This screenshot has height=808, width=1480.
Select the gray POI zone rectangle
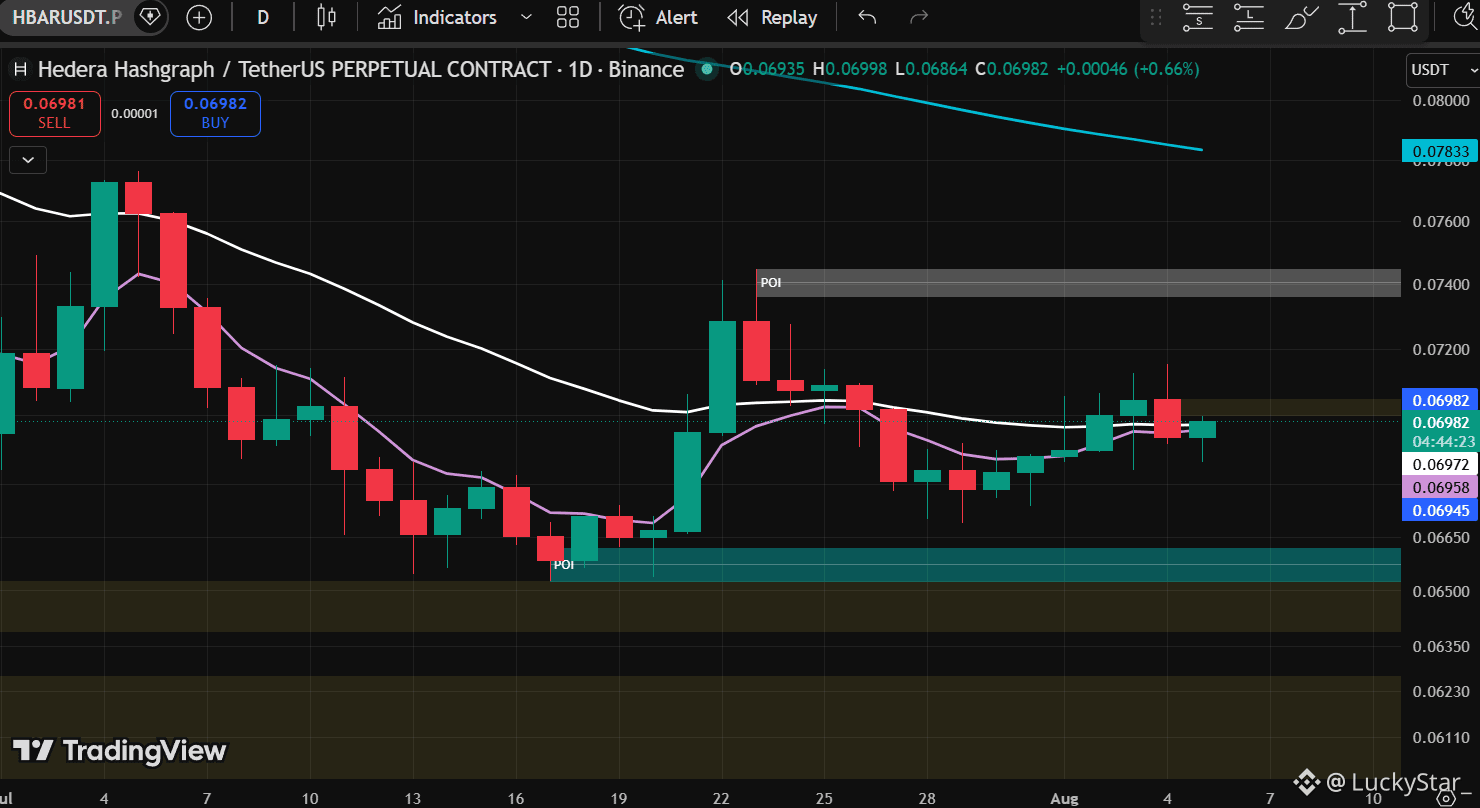tap(1078, 283)
